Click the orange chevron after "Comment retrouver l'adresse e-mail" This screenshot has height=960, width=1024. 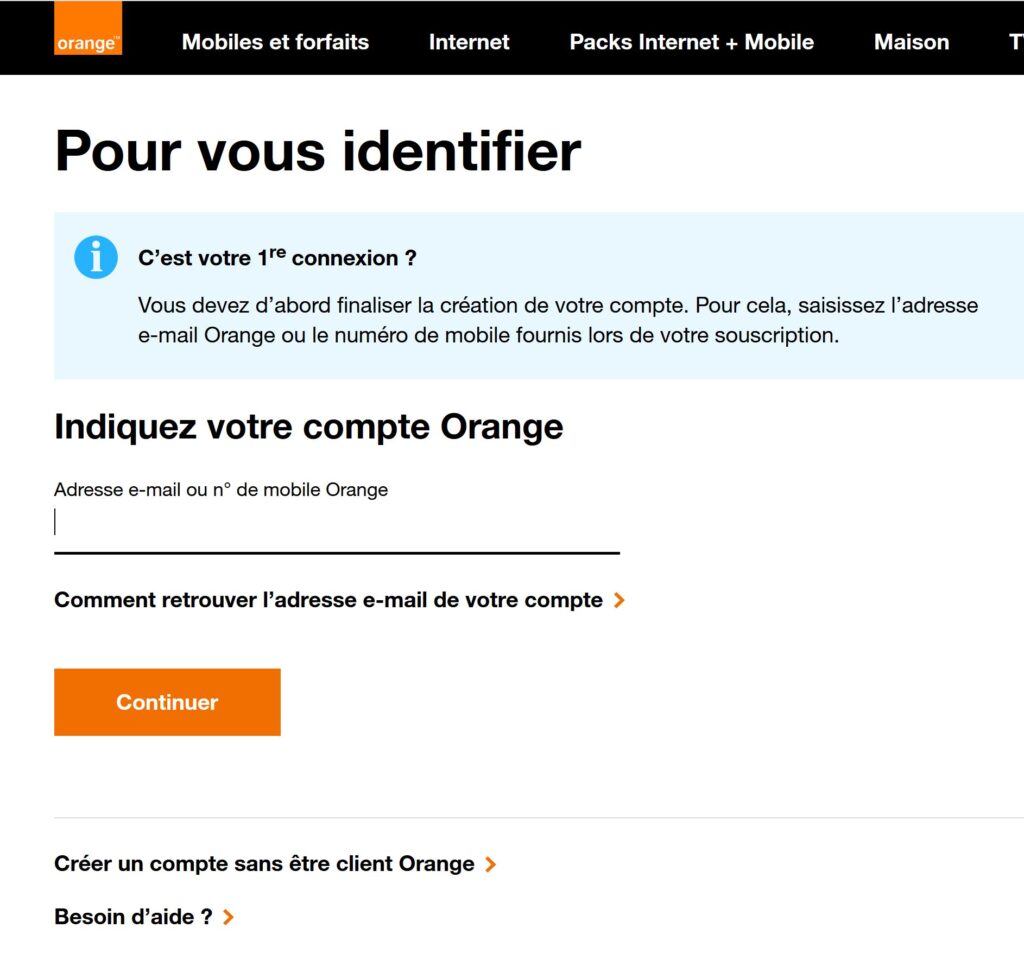coord(620,600)
